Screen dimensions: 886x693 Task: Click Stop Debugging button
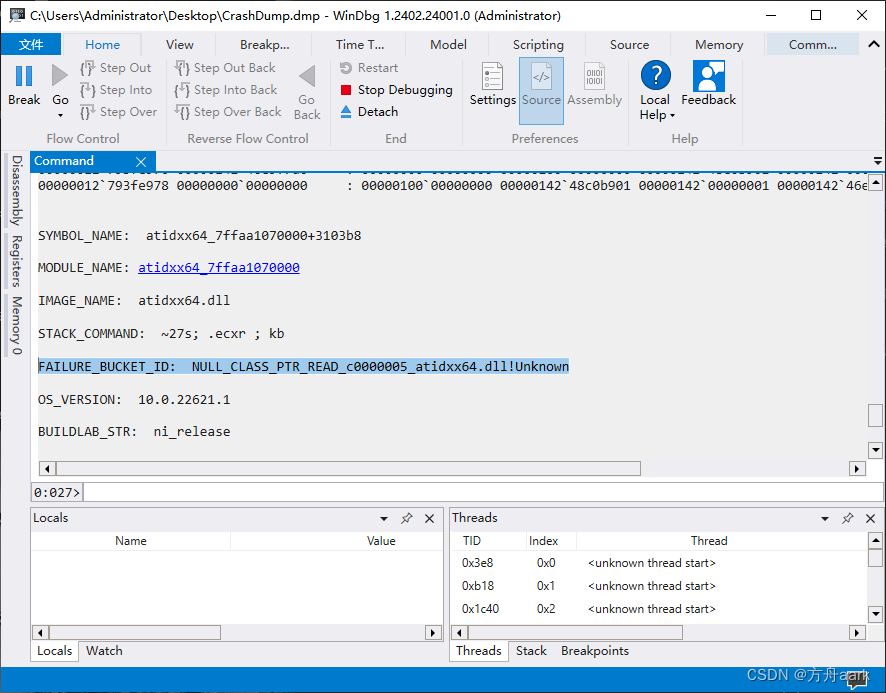point(397,90)
